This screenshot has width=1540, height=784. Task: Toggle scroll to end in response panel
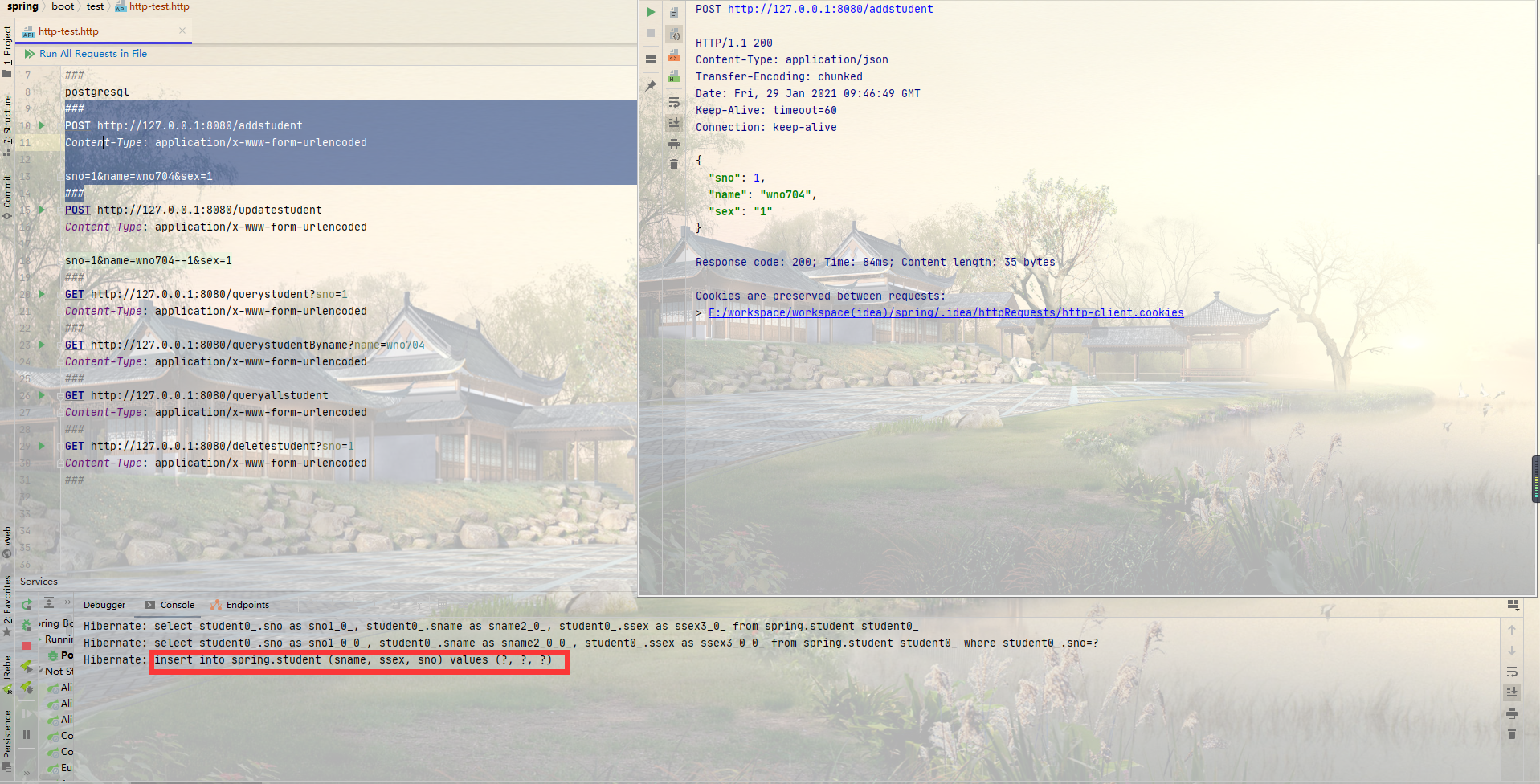coord(674,123)
